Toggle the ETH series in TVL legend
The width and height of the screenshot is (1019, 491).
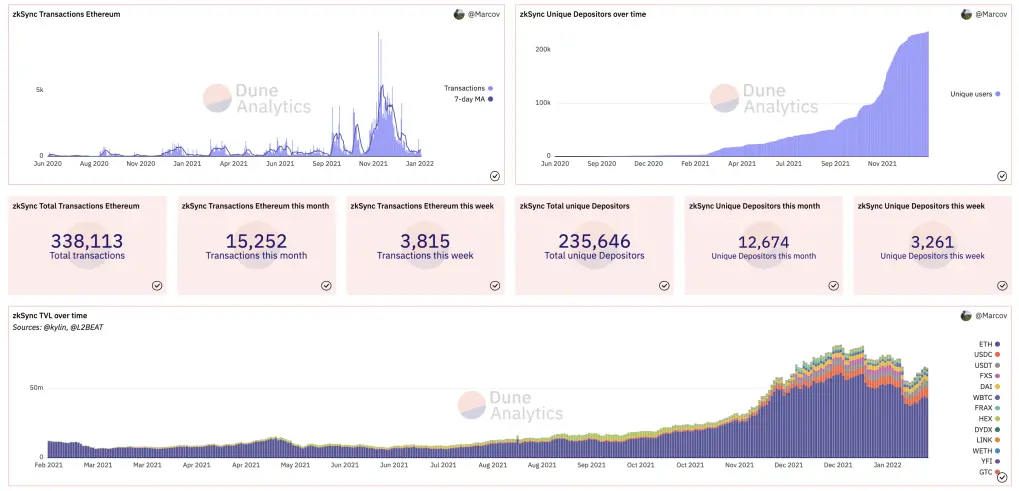(x=989, y=344)
